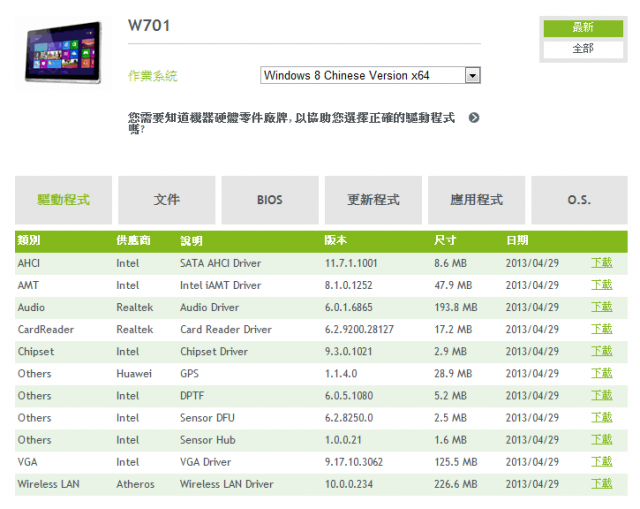Click the version 11.7.1.1001 cell
This screenshot has width=640, height=509.
[x=351, y=263]
